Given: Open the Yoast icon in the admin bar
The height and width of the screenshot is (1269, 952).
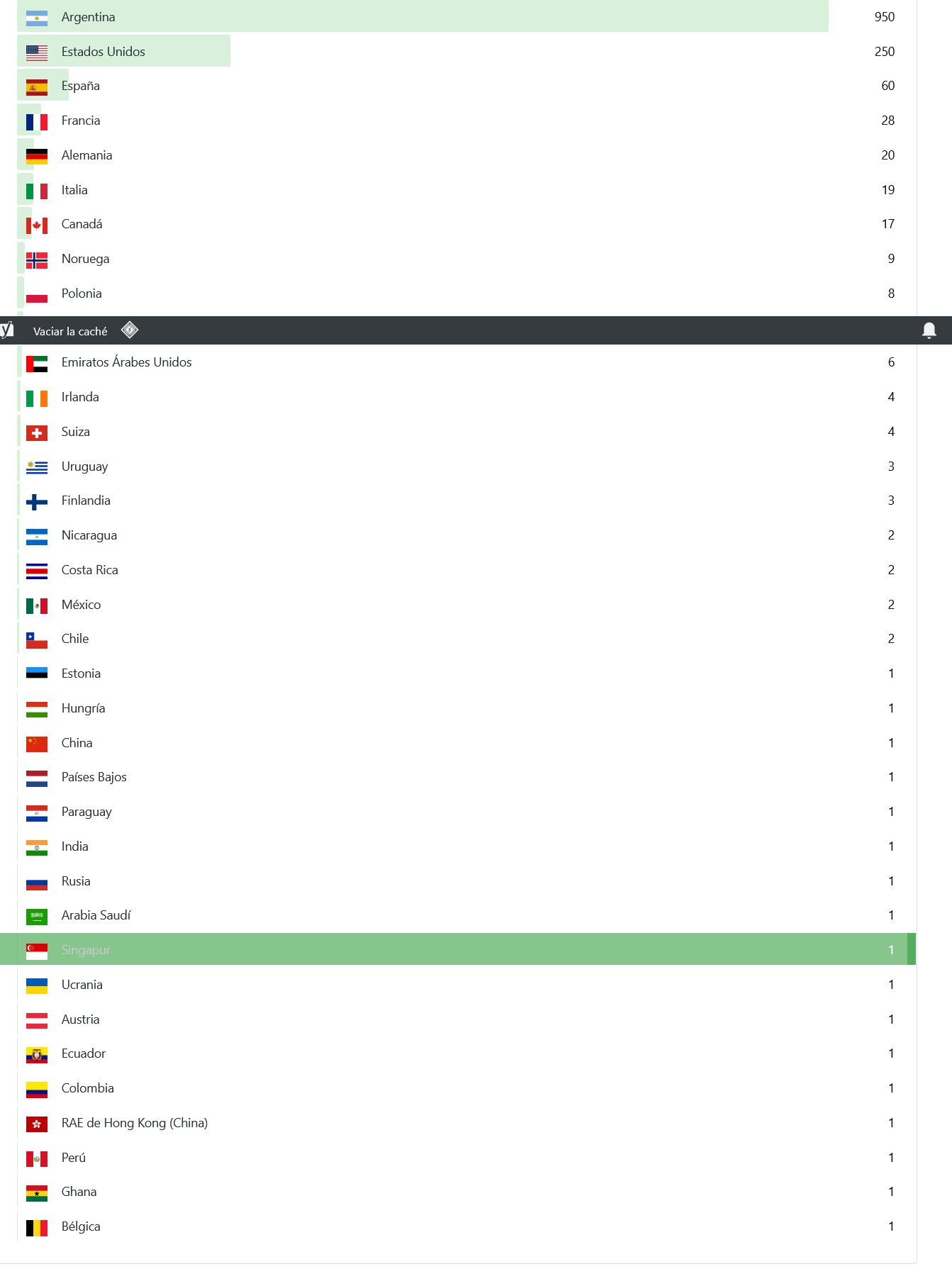Looking at the screenshot, I should (x=6, y=330).
